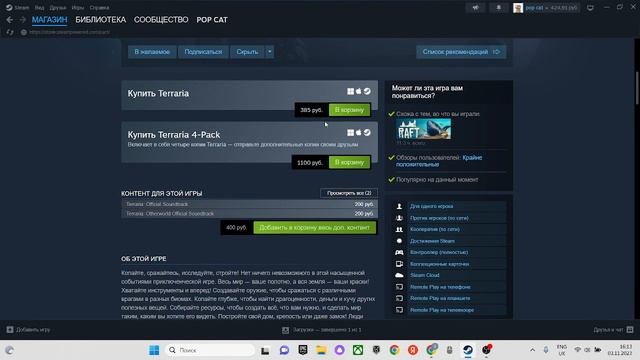The width and height of the screenshot is (640, 360).
Task: Open the downloads icon in bottom bar
Action: tap(285, 330)
